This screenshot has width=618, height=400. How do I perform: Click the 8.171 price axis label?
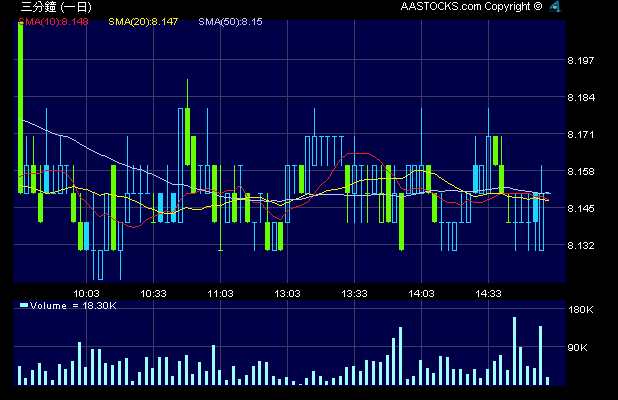(x=581, y=134)
